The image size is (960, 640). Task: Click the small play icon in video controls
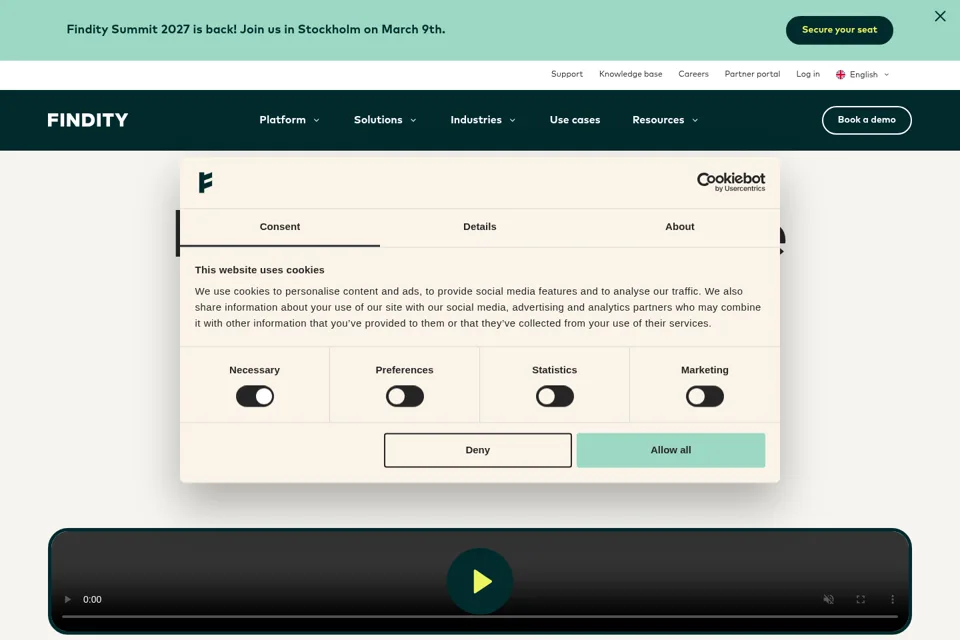[x=68, y=600]
